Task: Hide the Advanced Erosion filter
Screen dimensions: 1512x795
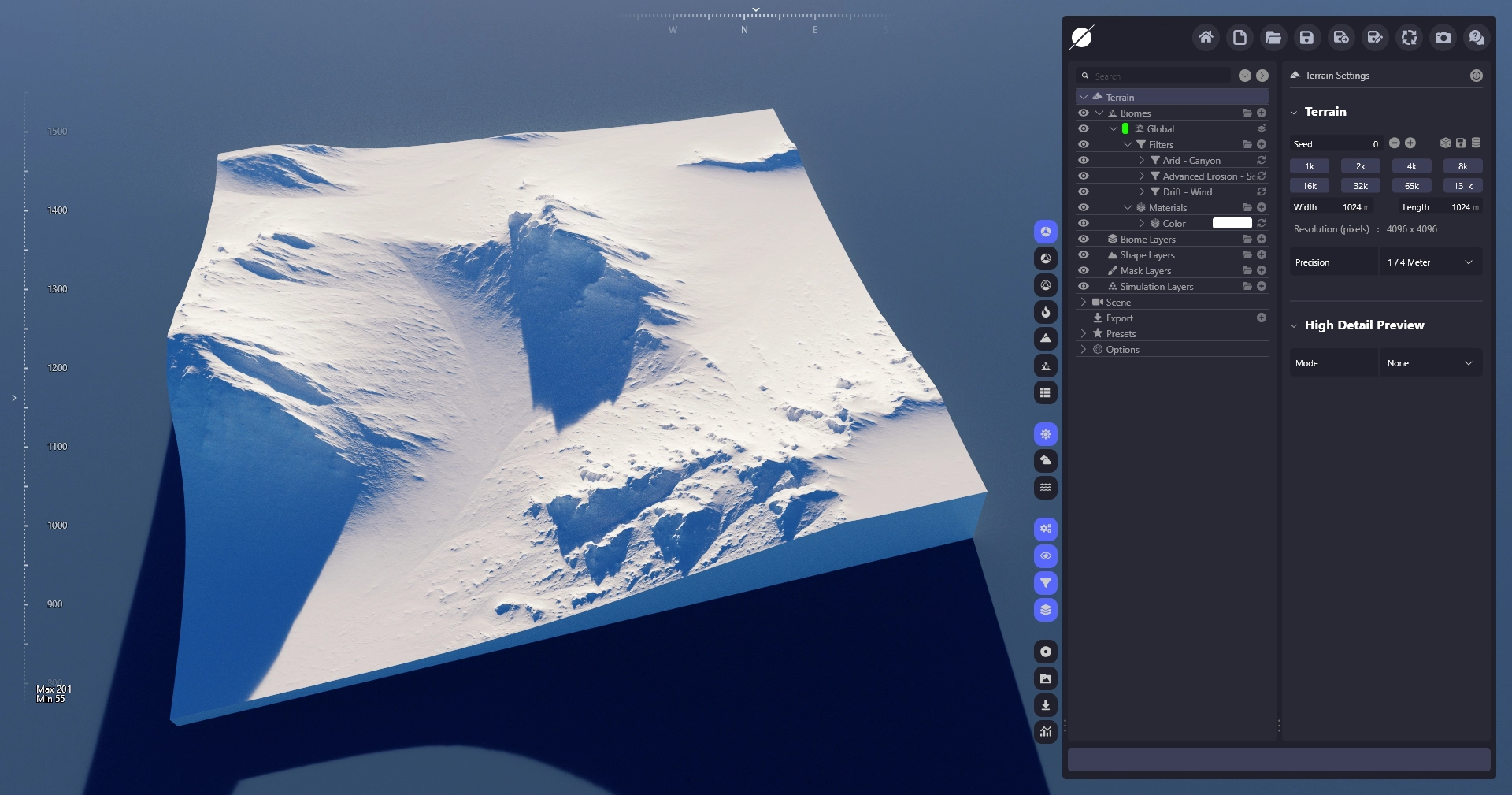Action: point(1084,176)
